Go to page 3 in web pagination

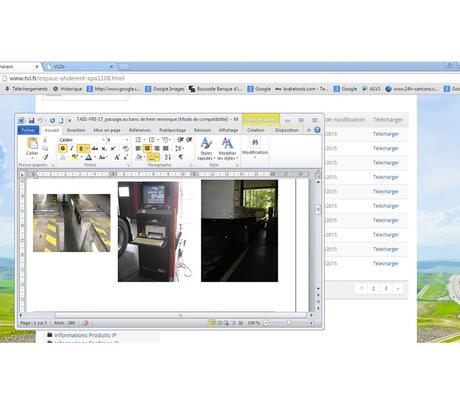pyautogui.click(x=386, y=289)
